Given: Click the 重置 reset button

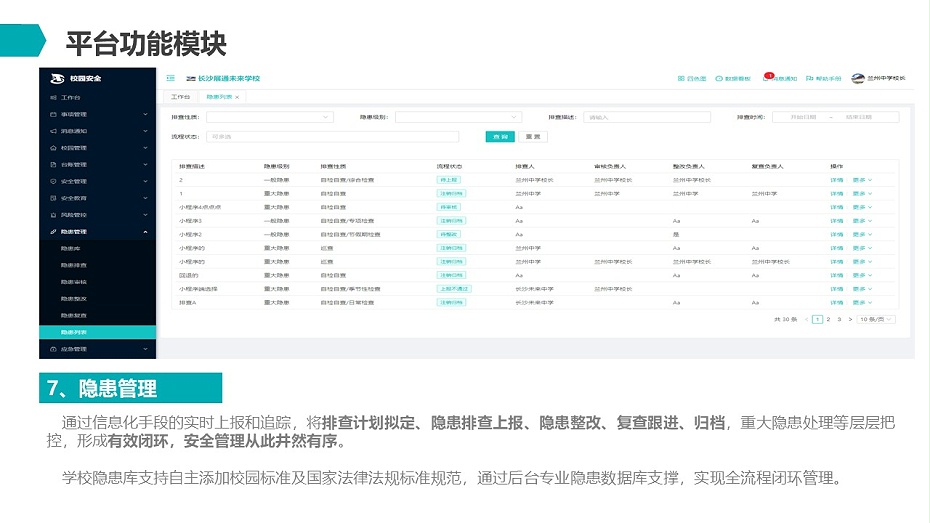Looking at the screenshot, I should click(533, 137).
